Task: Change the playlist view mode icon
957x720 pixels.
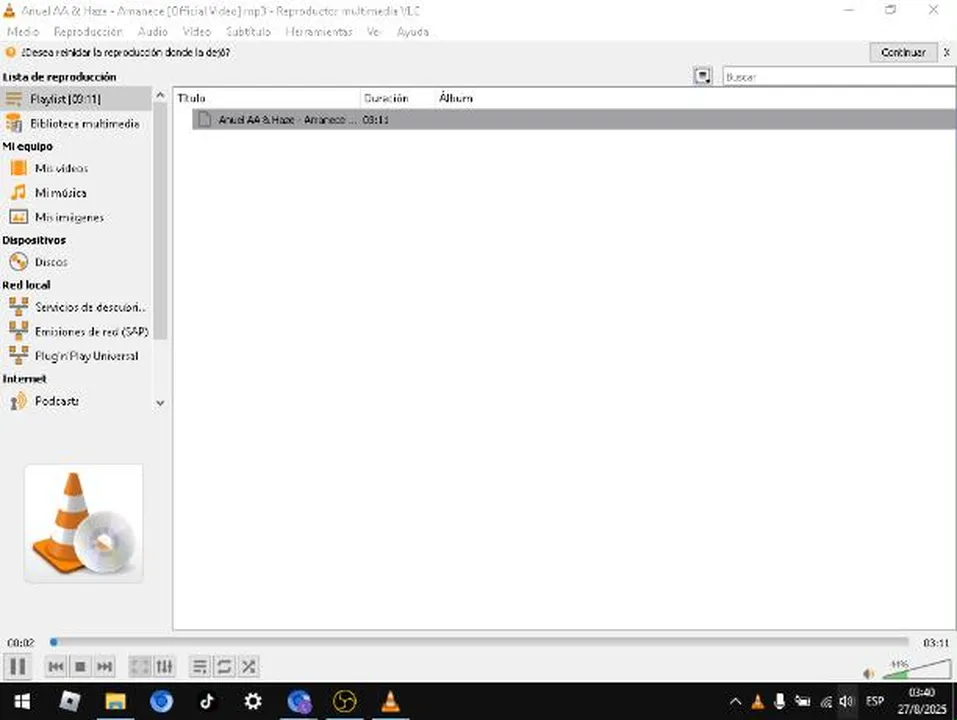Action: pyautogui.click(x=702, y=76)
